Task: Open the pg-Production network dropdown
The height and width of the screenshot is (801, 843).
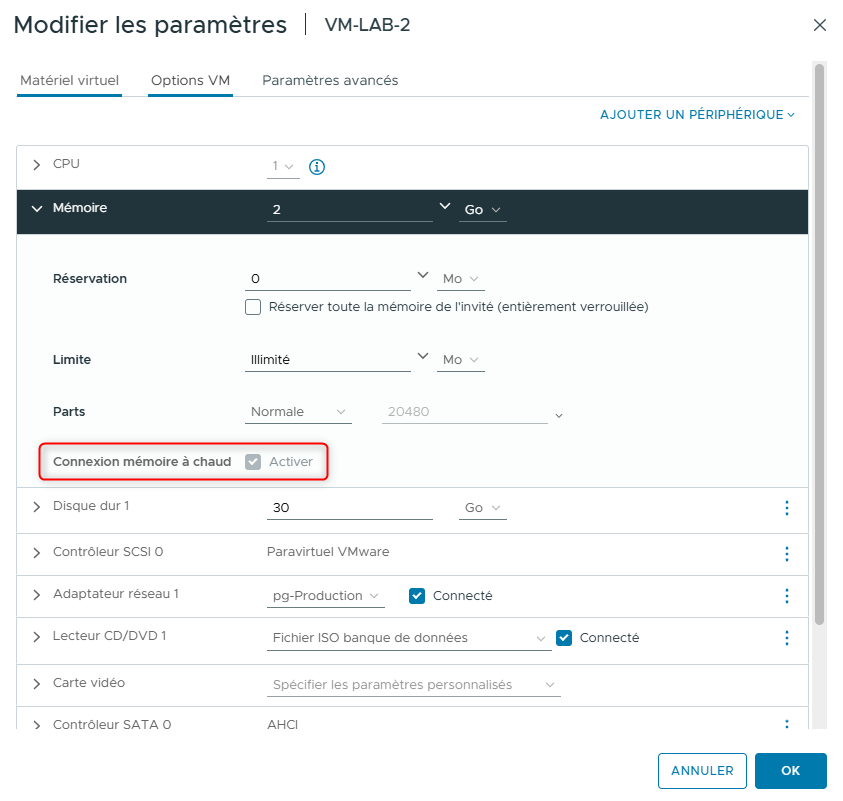Action: click(327, 596)
